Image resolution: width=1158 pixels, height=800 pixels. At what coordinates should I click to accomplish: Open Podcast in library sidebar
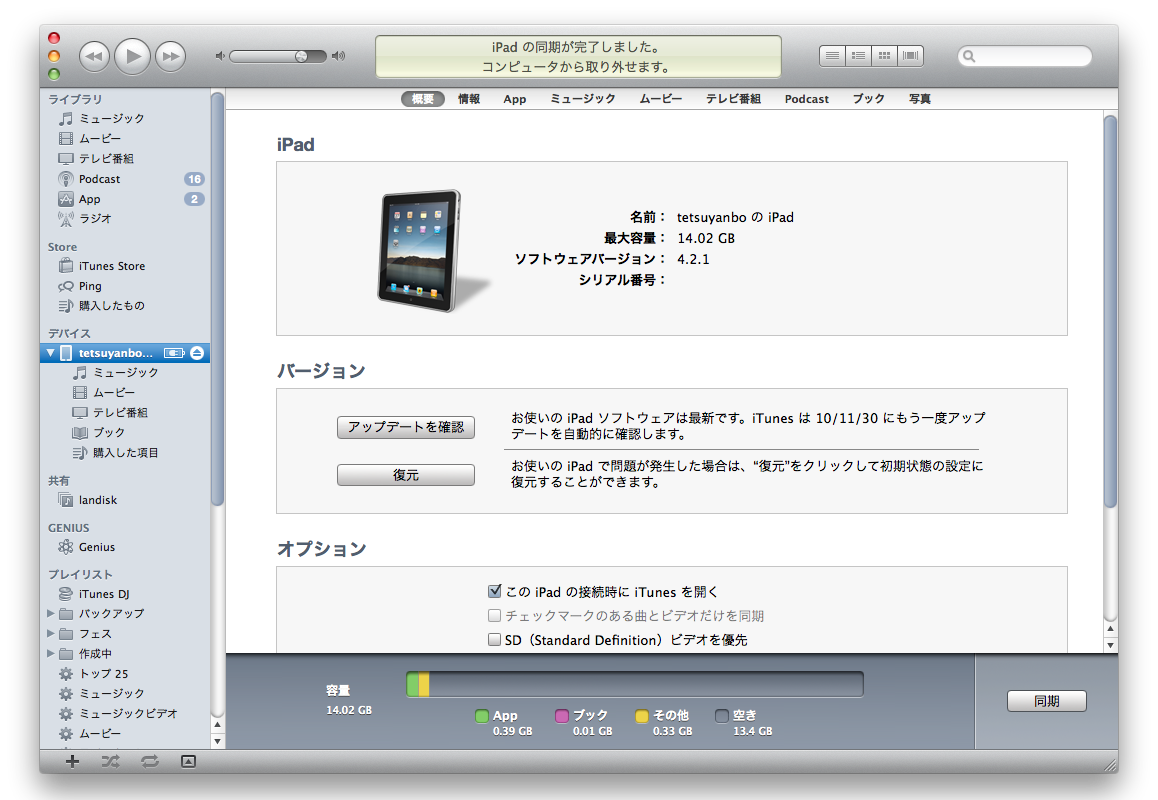pyautogui.click(x=125, y=179)
